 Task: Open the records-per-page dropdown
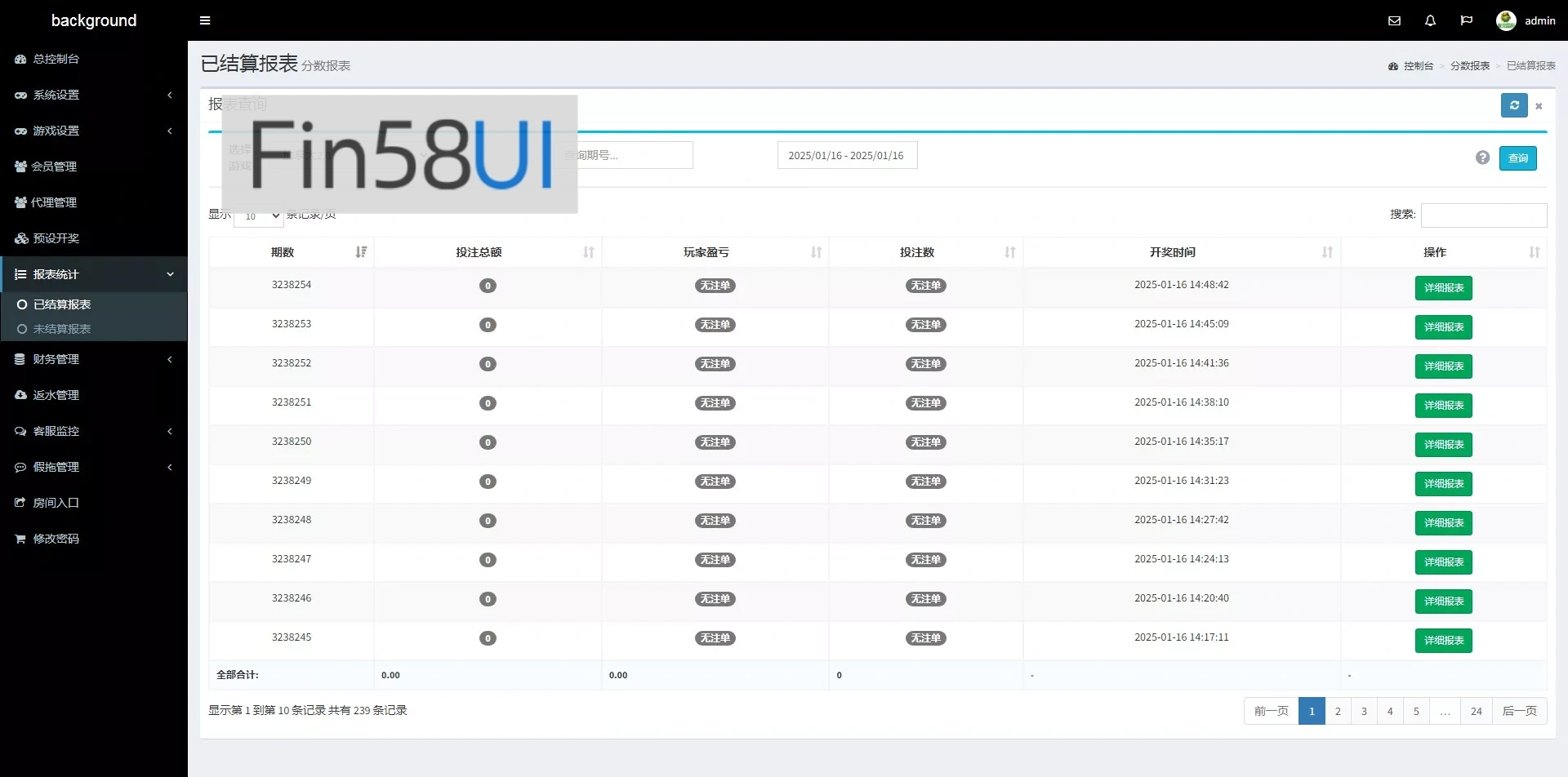[258, 216]
